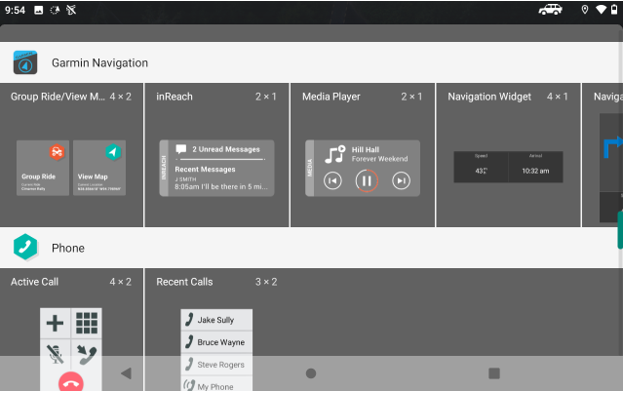625x393 pixels.
Task: Tap the muted notifications bell icon
Action: [x=71, y=10]
